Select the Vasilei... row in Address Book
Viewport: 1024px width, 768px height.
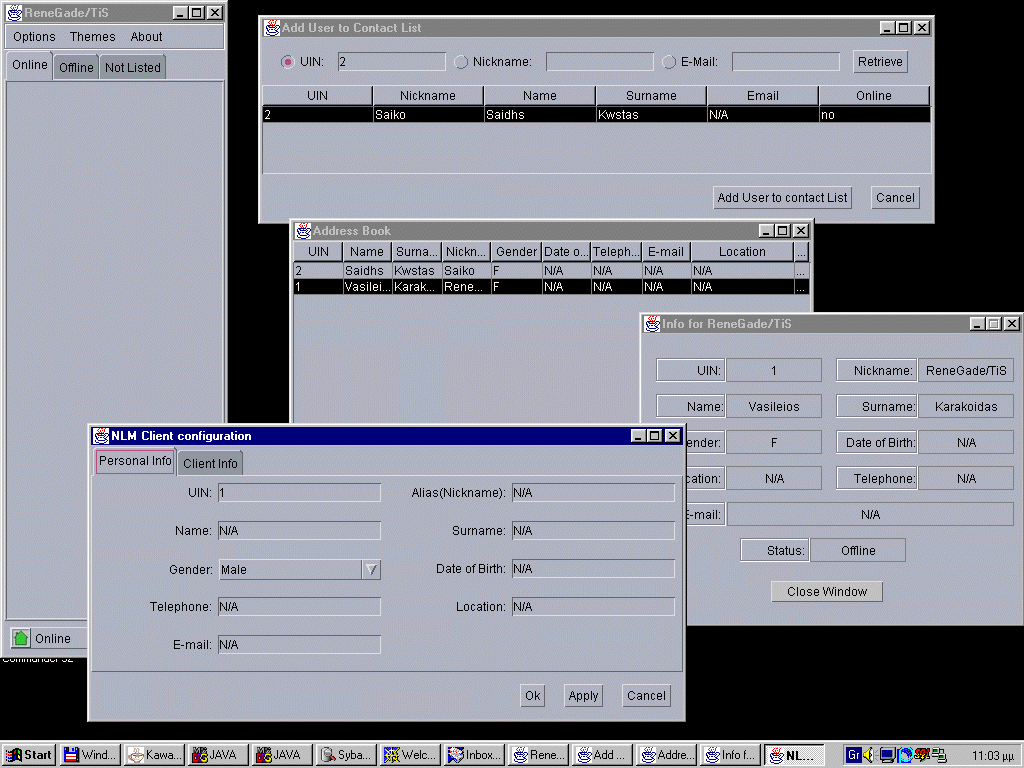coord(551,287)
